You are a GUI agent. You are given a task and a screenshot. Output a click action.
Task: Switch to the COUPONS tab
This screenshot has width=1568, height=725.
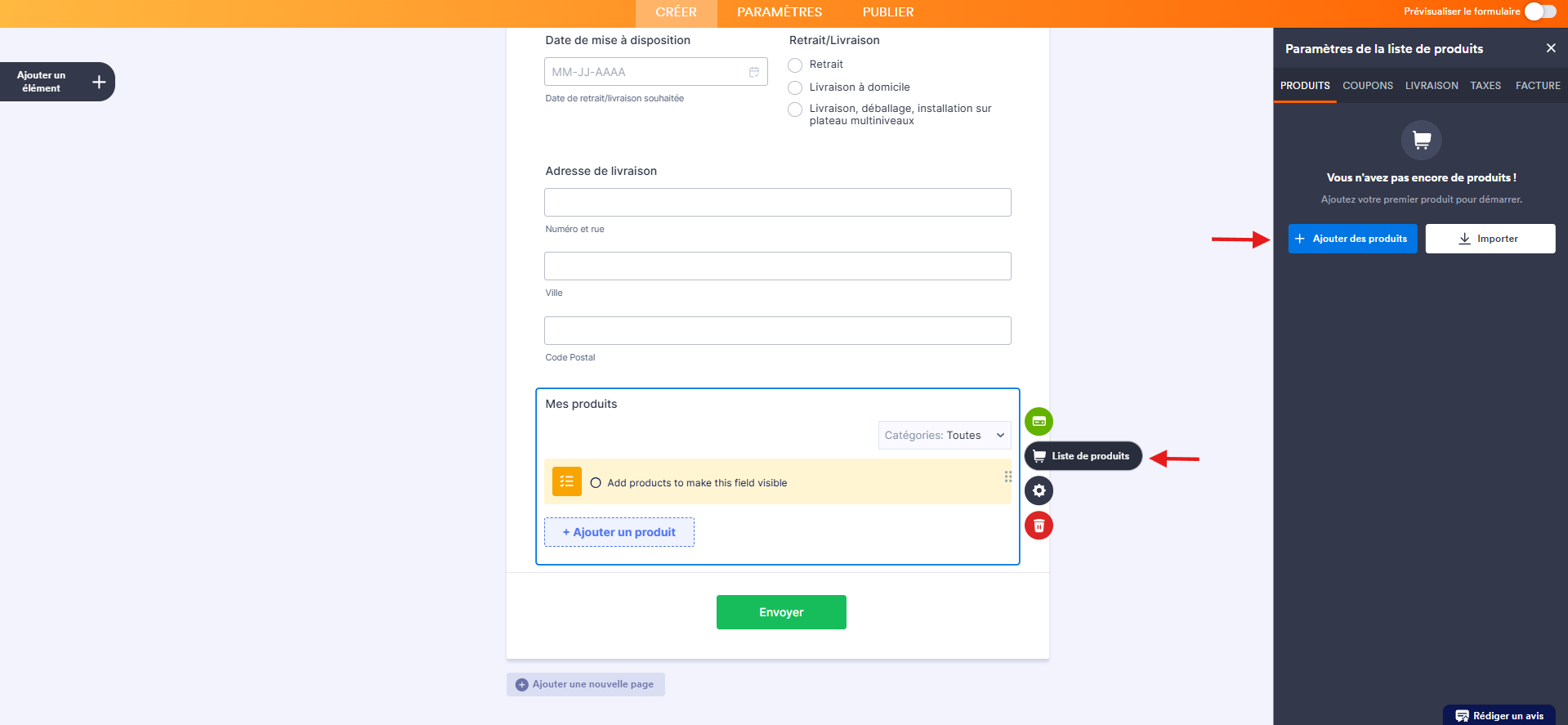coord(1367,86)
